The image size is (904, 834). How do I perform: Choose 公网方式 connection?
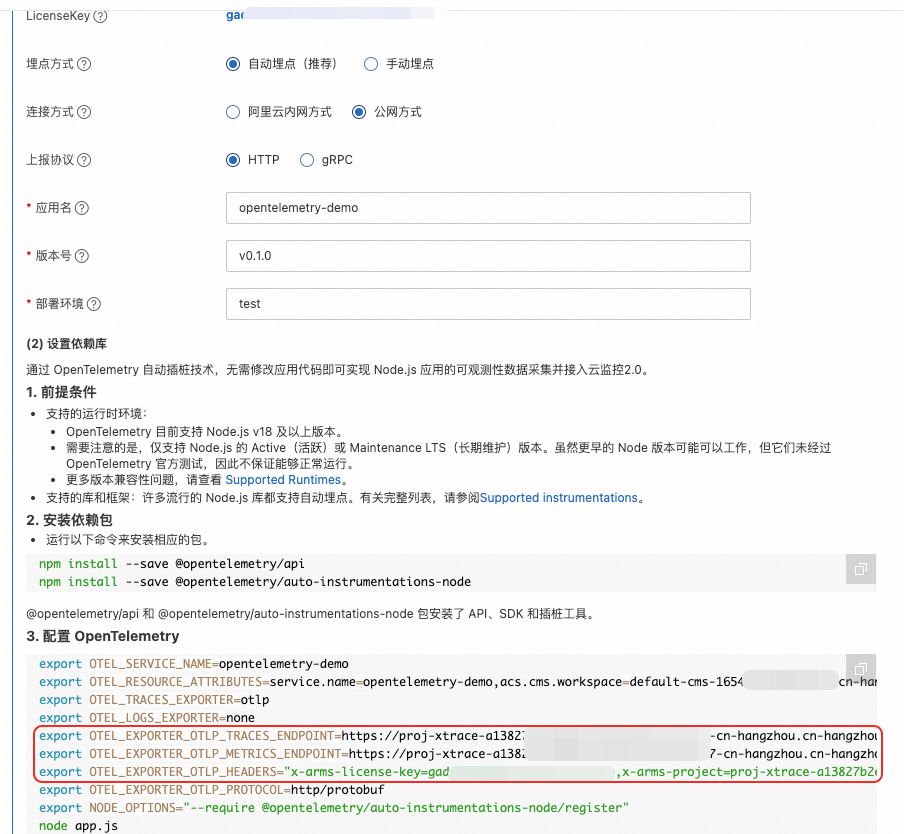click(359, 112)
